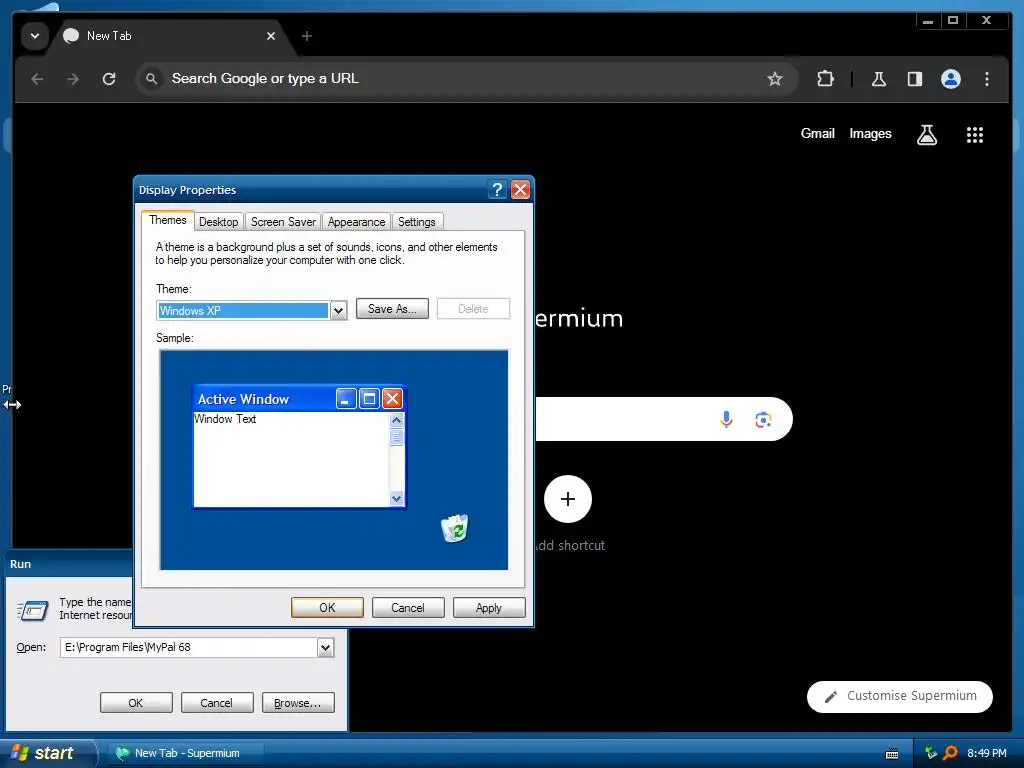Open the profile avatar menu
The width and height of the screenshot is (1024, 768).
951,79
